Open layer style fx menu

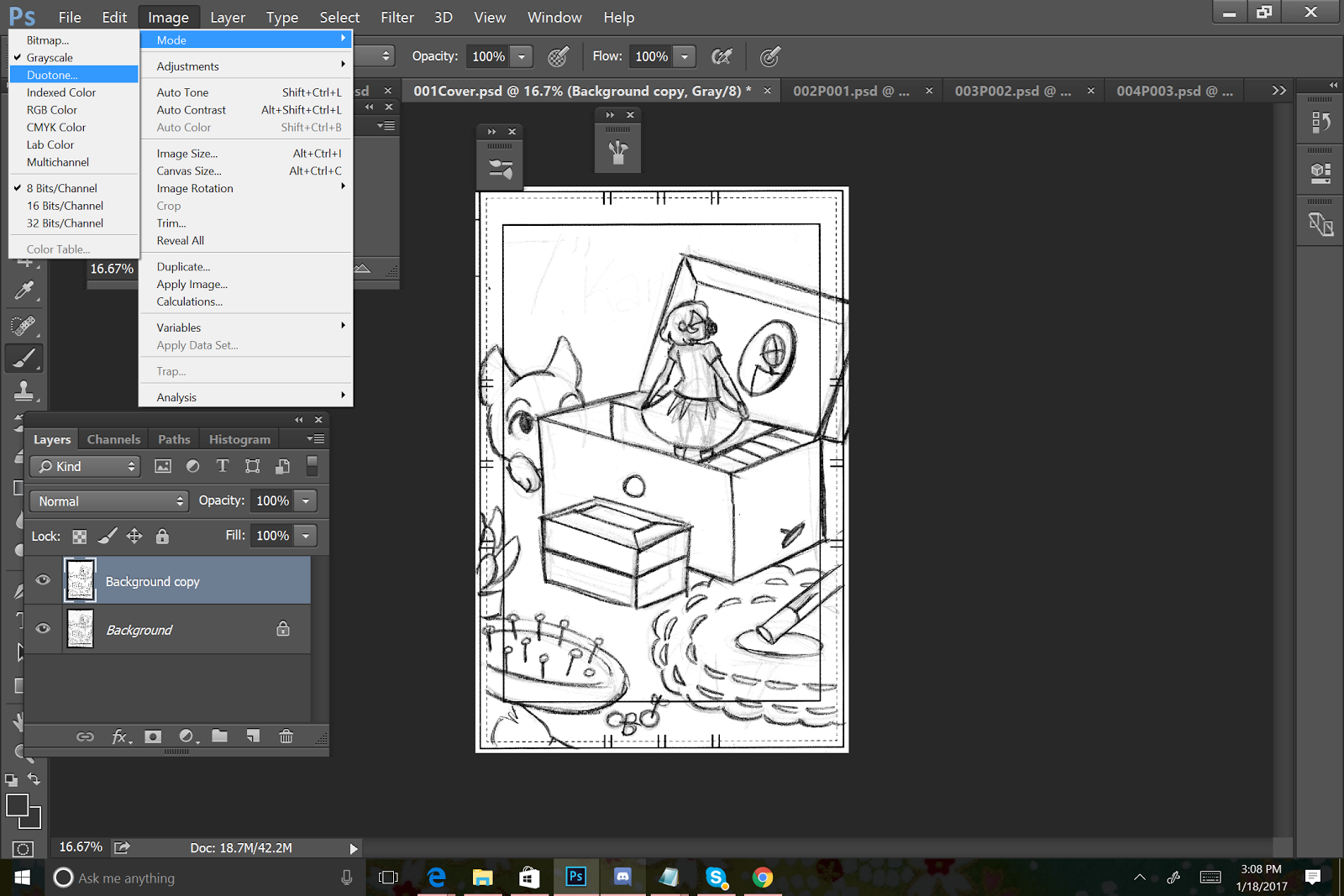click(x=120, y=736)
